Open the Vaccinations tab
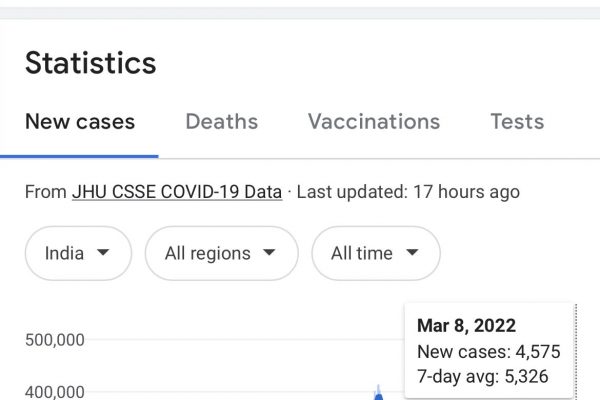Viewport: 600px width, 400px height. tap(373, 122)
